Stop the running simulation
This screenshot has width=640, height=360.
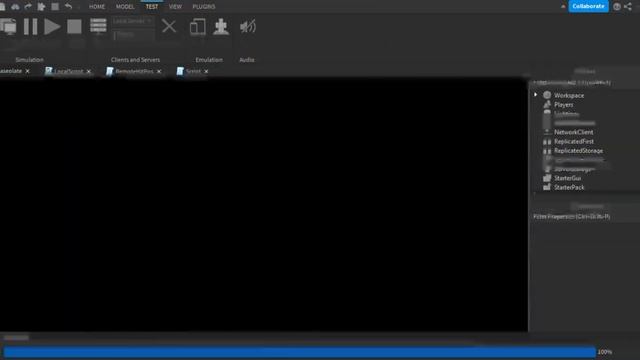click(74, 27)
